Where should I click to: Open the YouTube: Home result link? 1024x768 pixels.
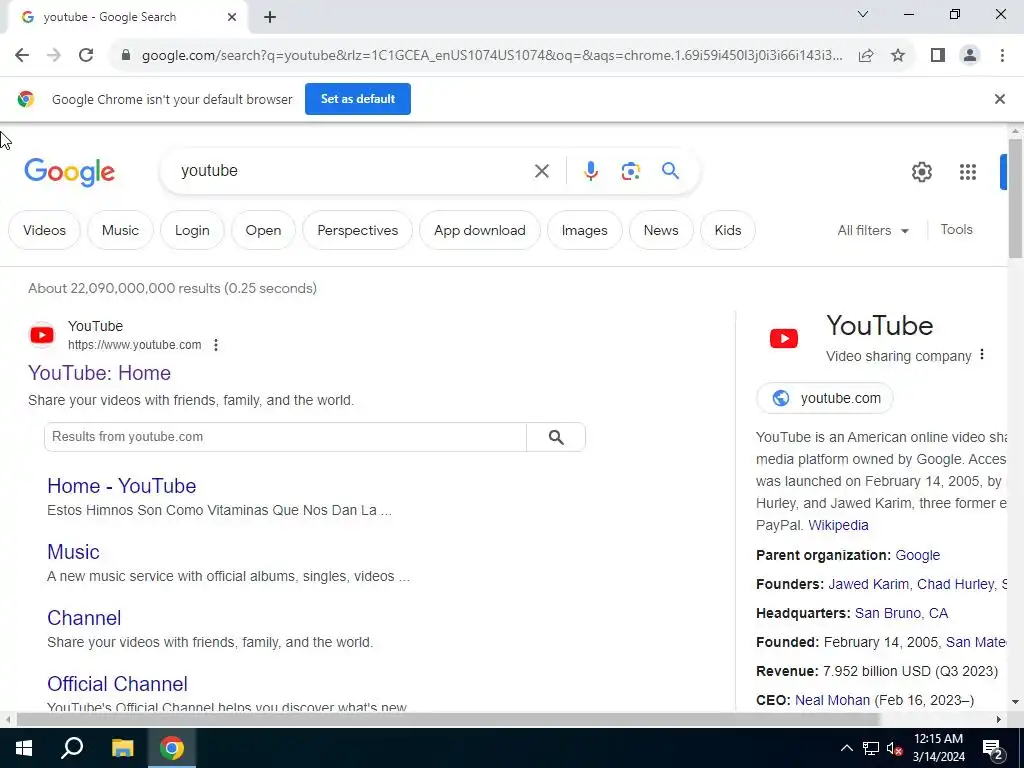(x=99, y=373)
